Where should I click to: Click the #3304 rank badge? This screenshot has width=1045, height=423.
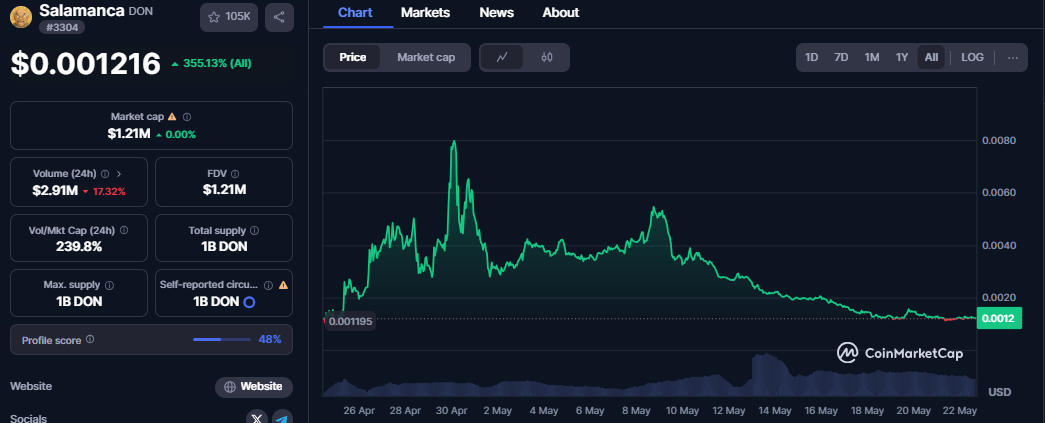[x=62, y=27]
